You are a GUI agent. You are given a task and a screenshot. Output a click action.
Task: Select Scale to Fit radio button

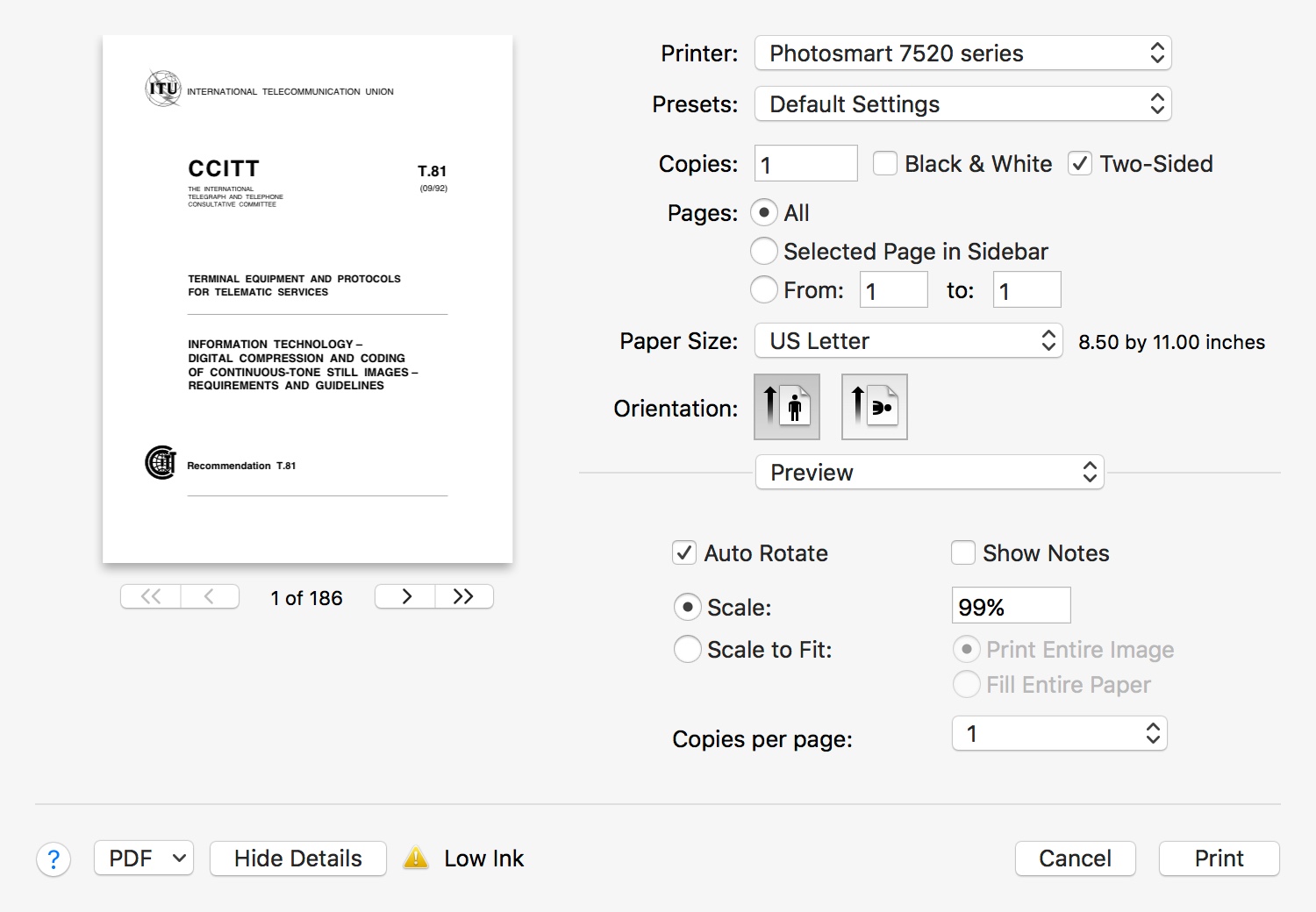pyautogui.click(x=688, y=650)
